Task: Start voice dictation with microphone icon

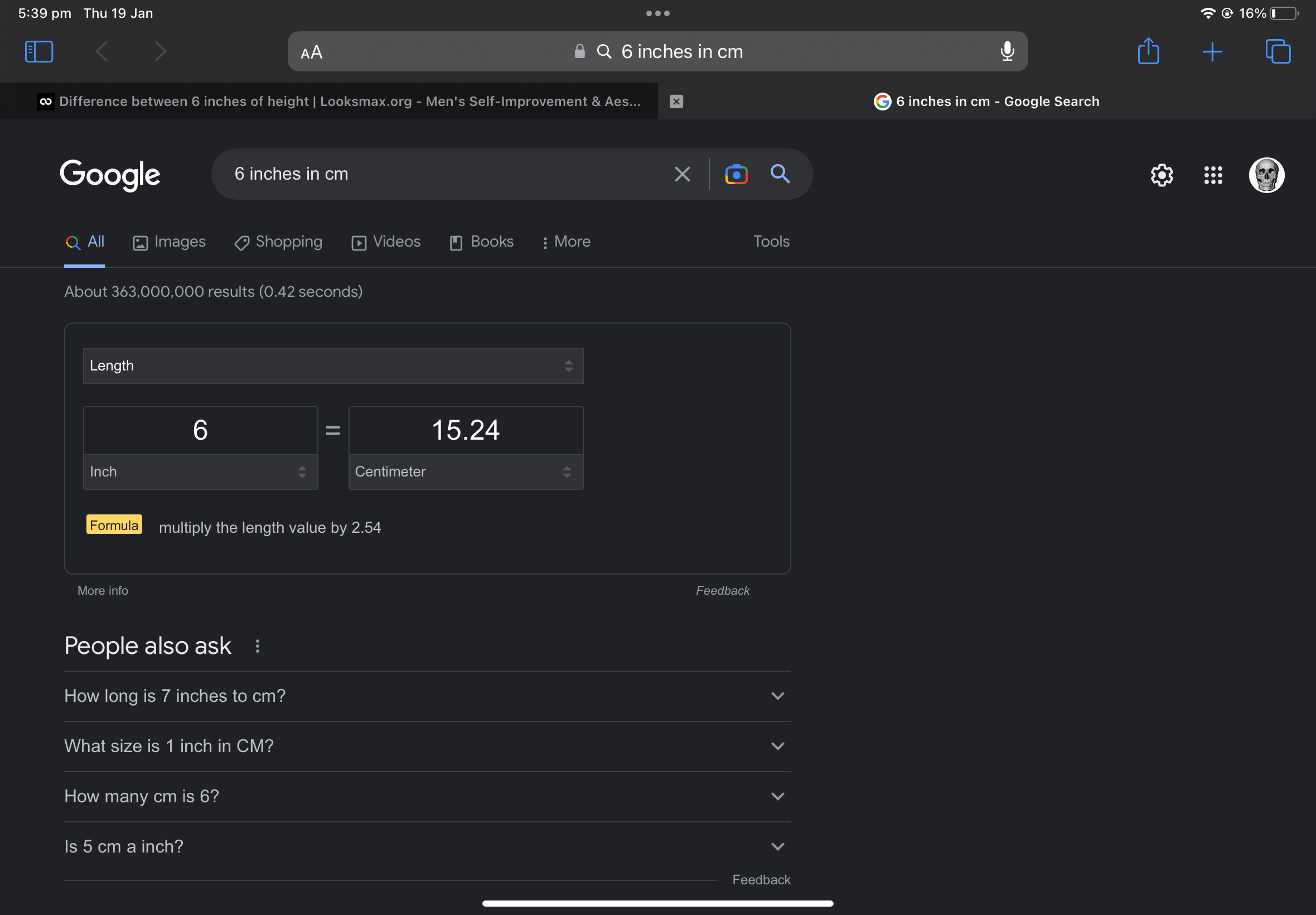Action: (x=1007, y=51)
